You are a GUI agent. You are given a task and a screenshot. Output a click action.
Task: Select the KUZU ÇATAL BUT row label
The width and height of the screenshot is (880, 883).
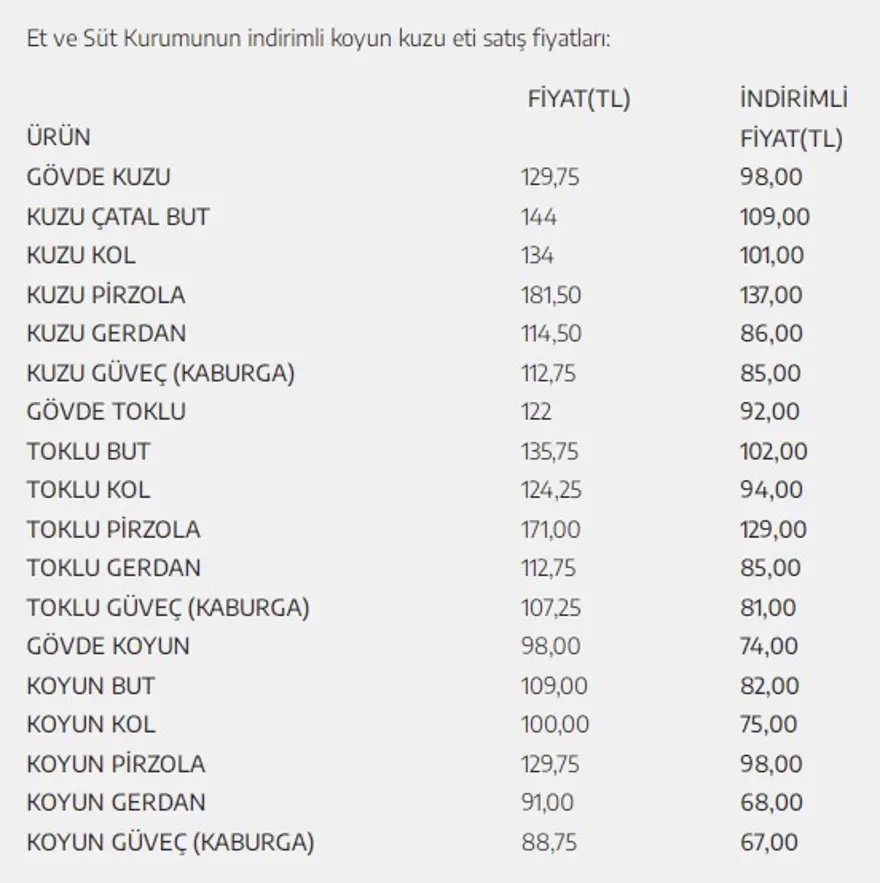click(118, 217)
